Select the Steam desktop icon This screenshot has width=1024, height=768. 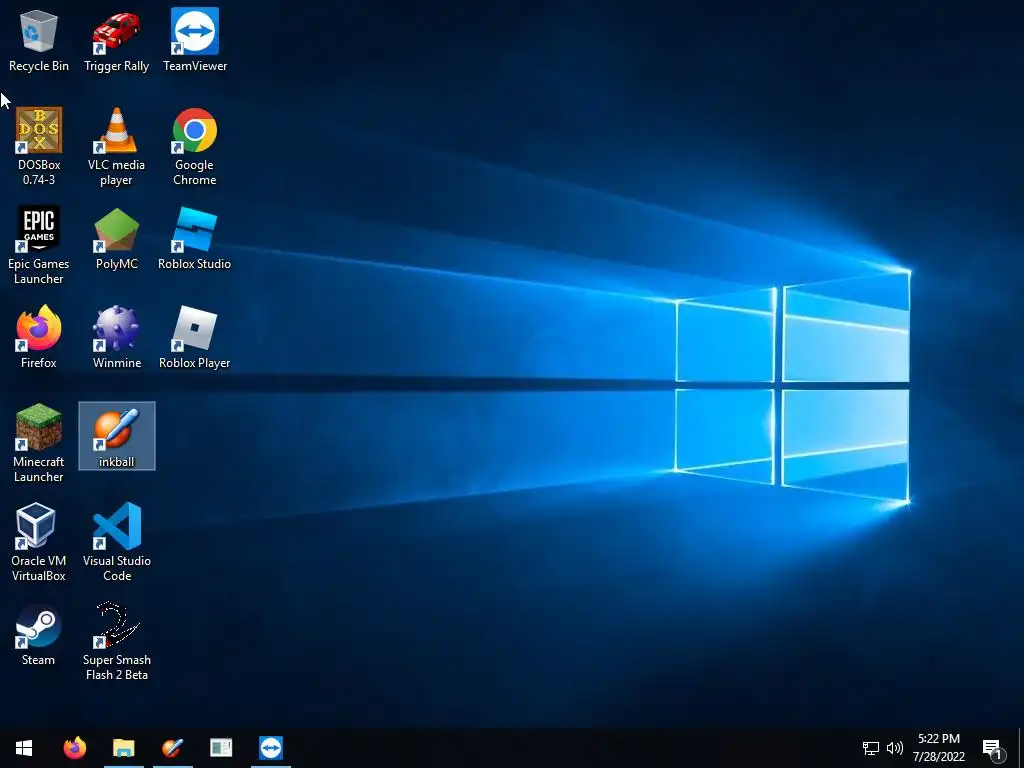(39, 635)
